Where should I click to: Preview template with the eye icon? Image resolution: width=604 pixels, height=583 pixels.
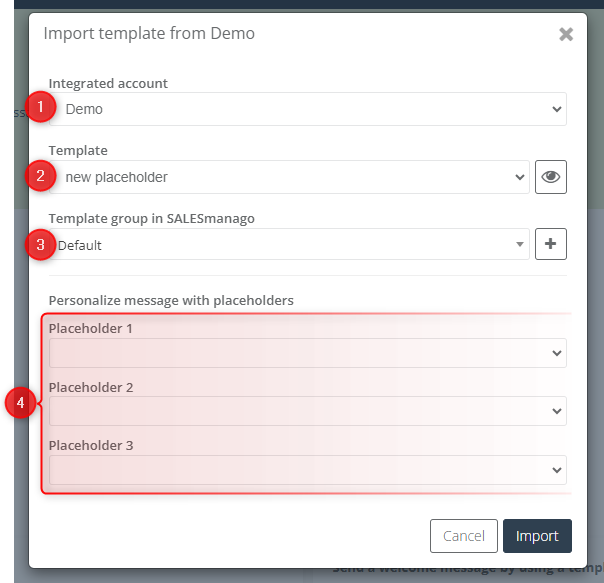[550, 177]
